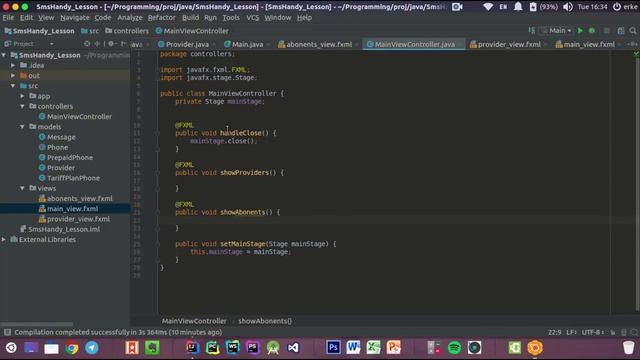Viewport: 640px width, 360px height.
Task: Open the File menu
Action: (x=8, y=18)
